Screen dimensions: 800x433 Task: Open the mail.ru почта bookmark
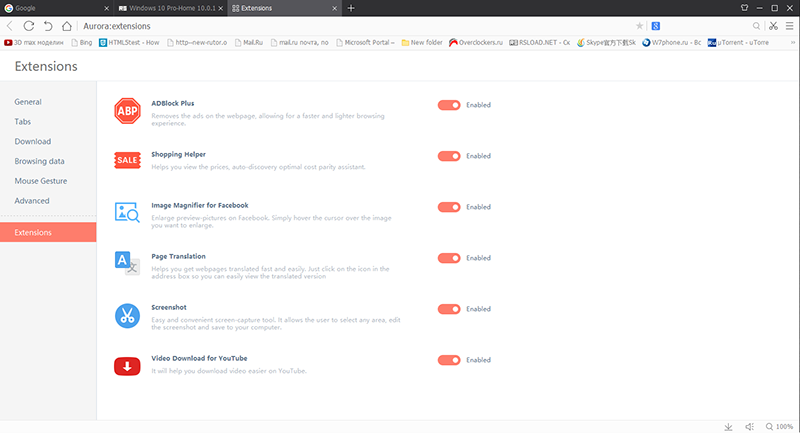point(299,43)
